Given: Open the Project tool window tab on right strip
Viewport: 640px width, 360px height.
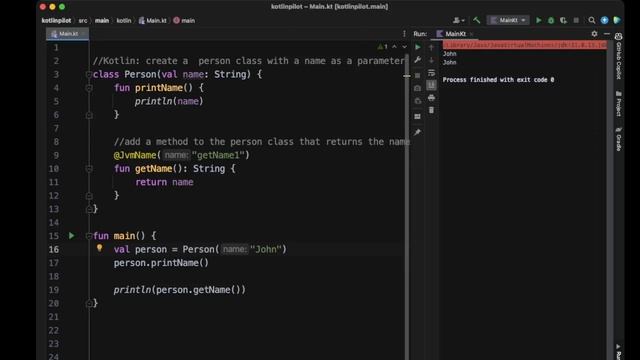Looking at the screenshot, I should 618,104.
